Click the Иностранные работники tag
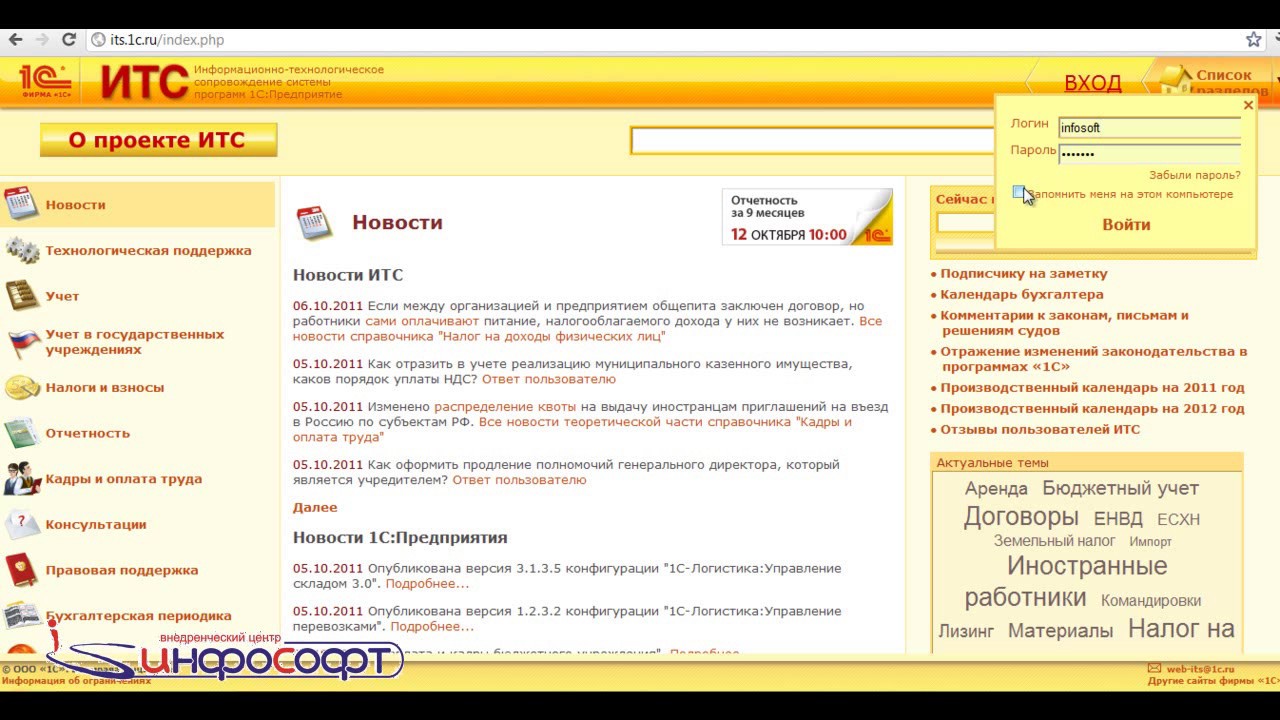The image size is (1280, 720). (1066, 582)
